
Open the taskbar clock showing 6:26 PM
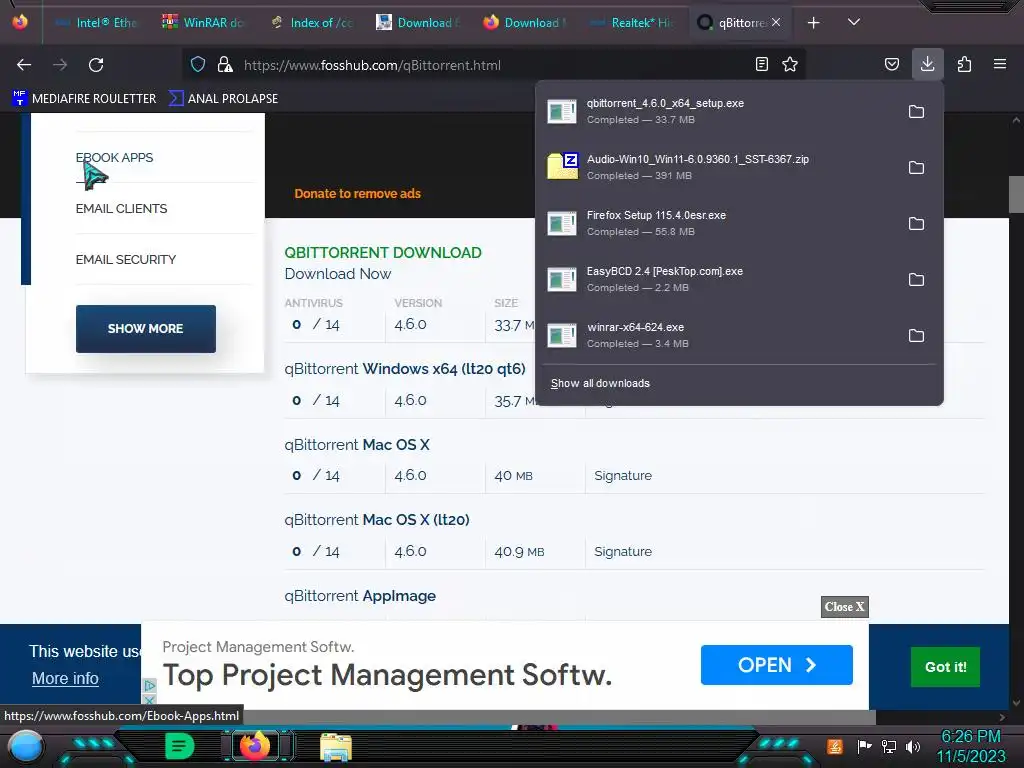[x=971, y=746]
